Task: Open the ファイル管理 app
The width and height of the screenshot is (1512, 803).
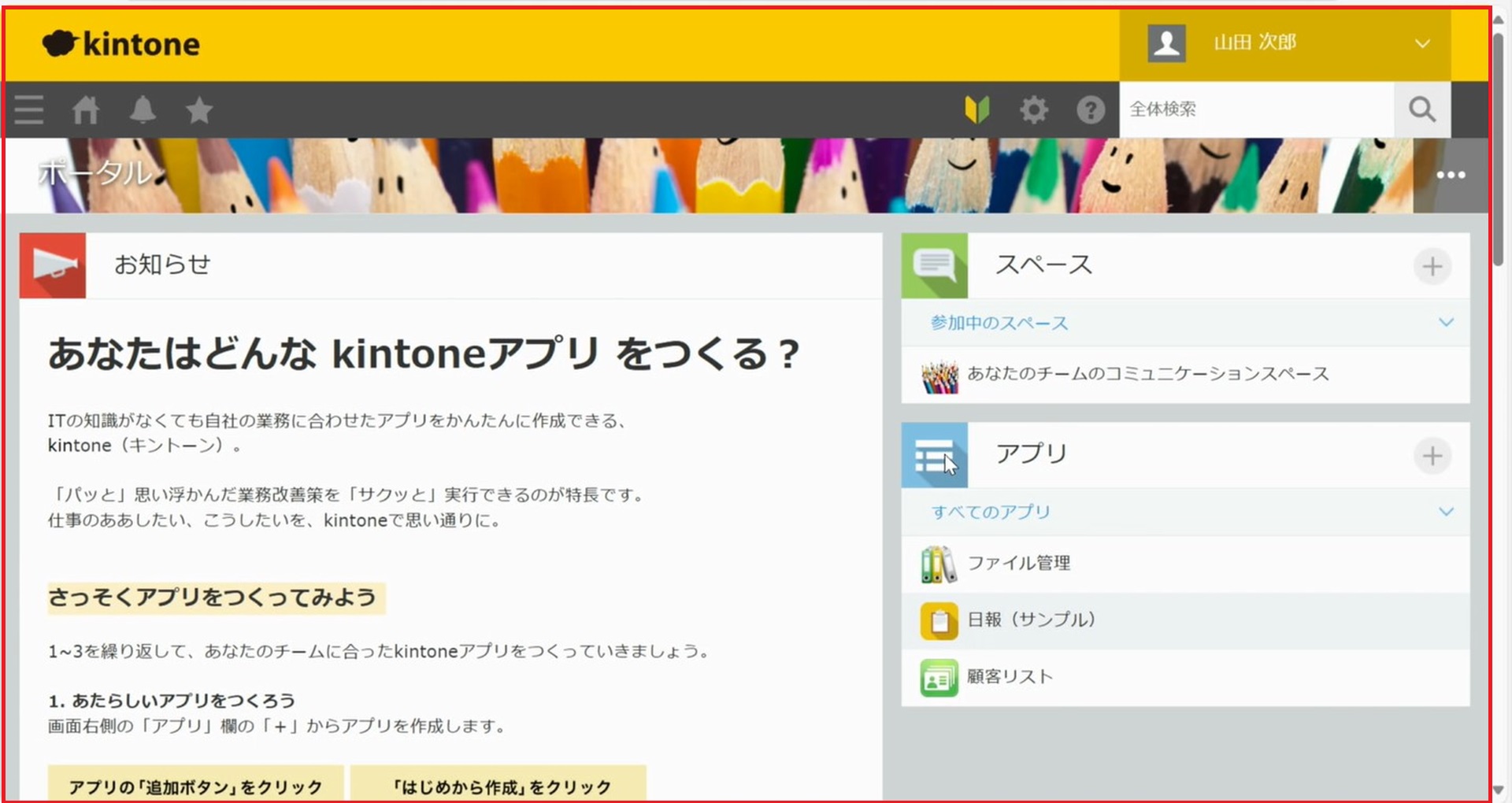Action: click(x=1019, y=564)
